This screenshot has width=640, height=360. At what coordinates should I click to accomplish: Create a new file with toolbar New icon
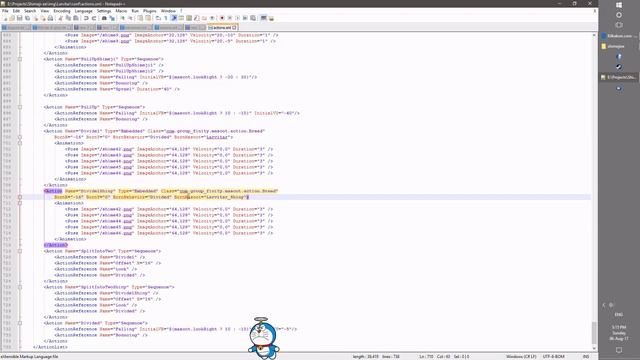tap(5, 18)
